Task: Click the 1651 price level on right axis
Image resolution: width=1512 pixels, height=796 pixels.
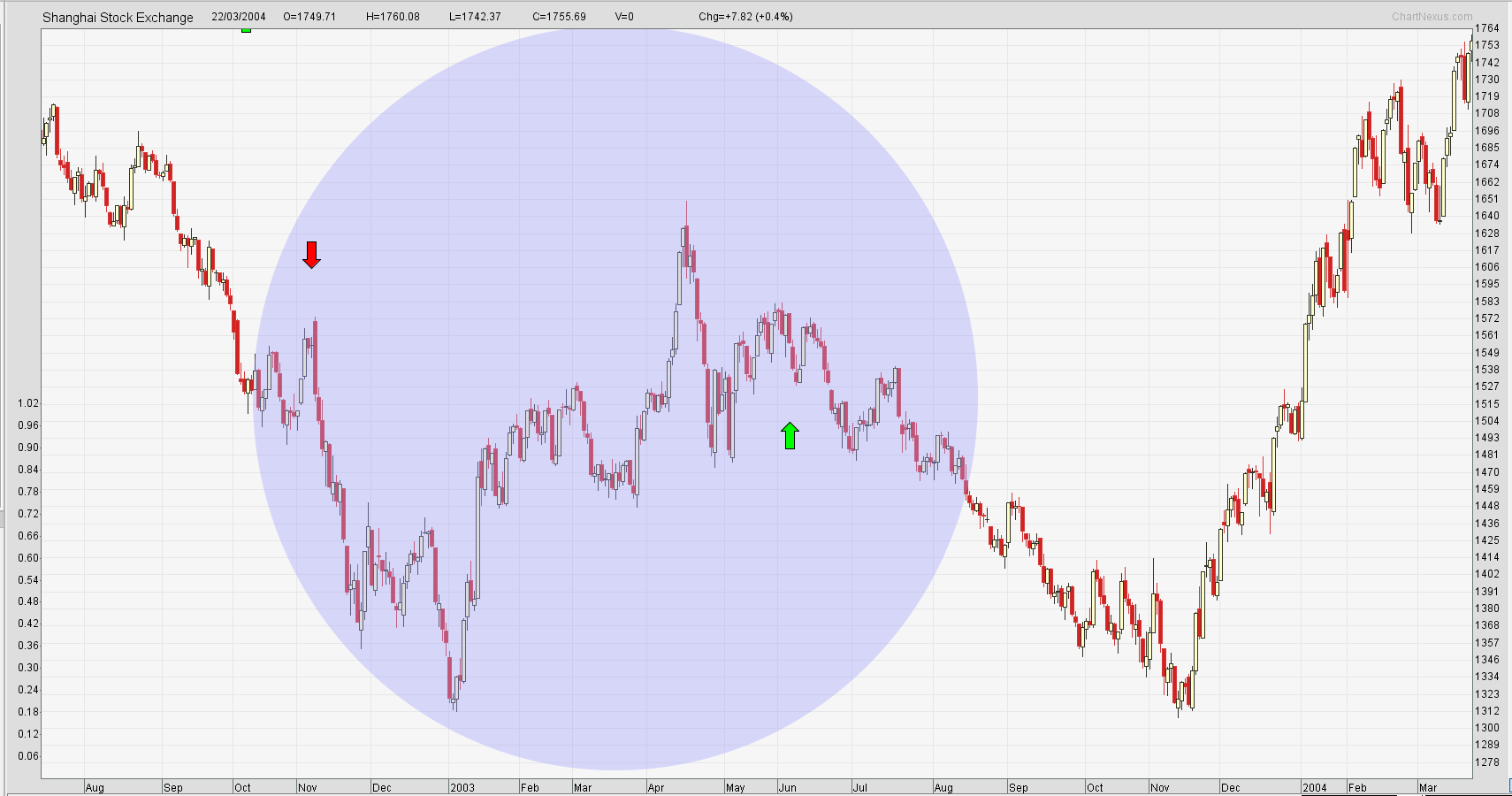Action: point(1487,199)
